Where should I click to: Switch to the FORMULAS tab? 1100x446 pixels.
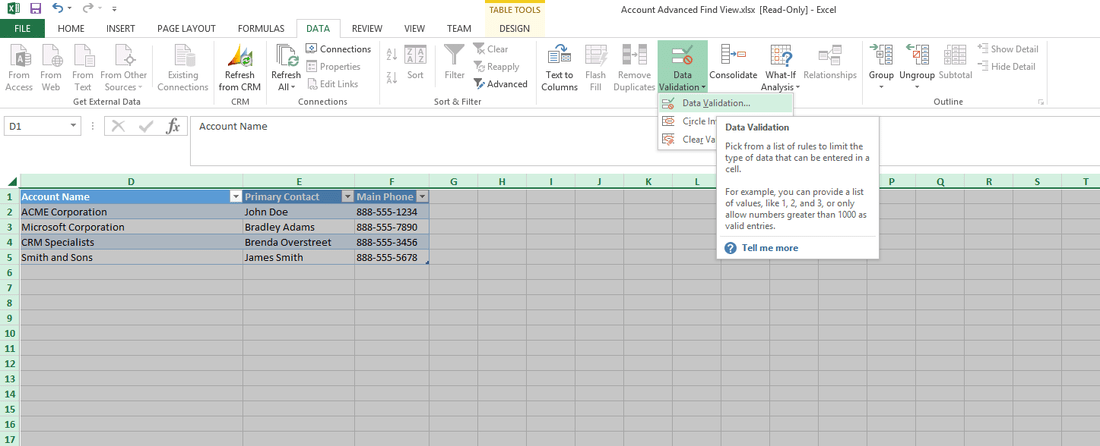pos(261,29)
